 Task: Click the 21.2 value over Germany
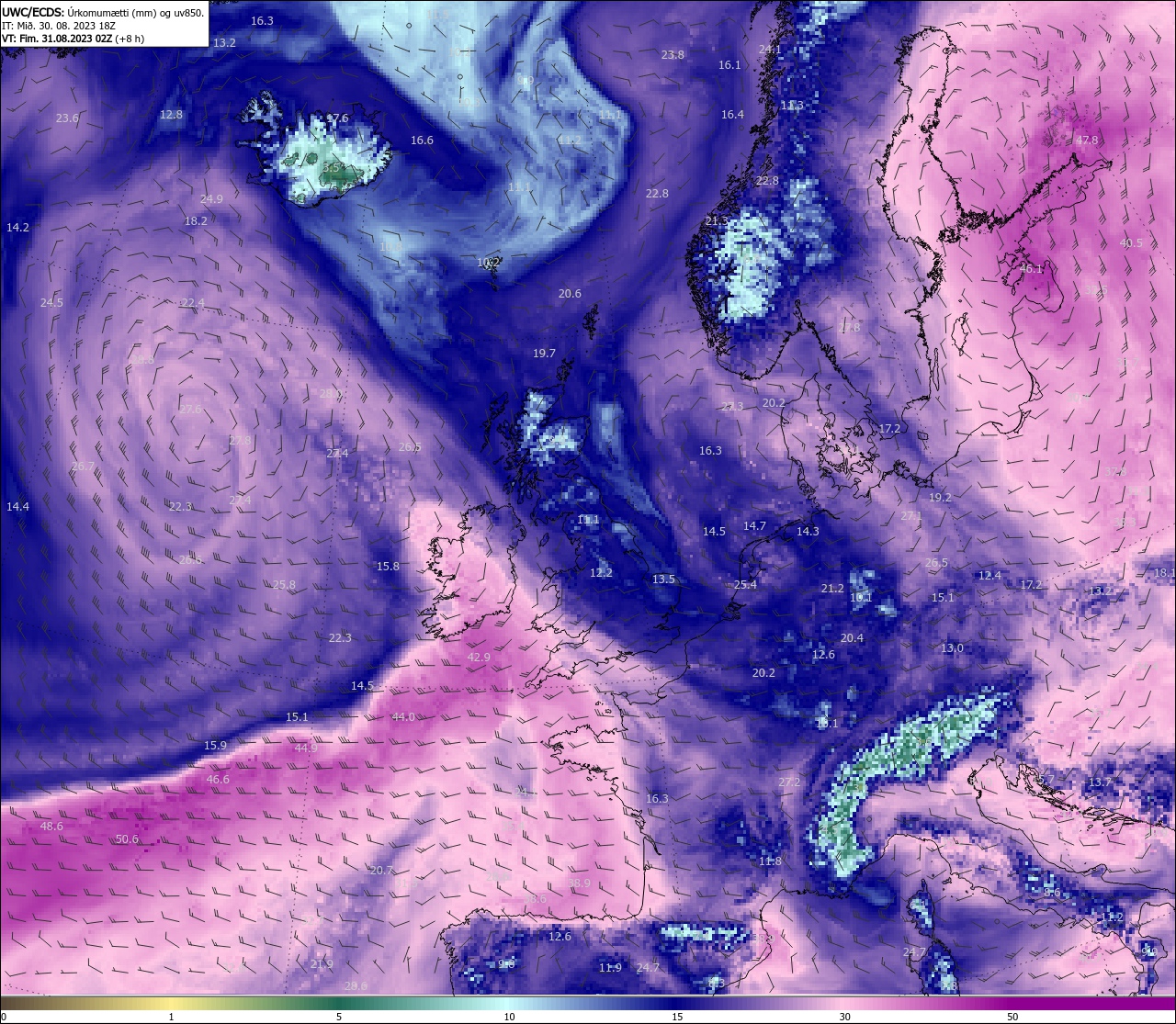[x=832, y=589]
